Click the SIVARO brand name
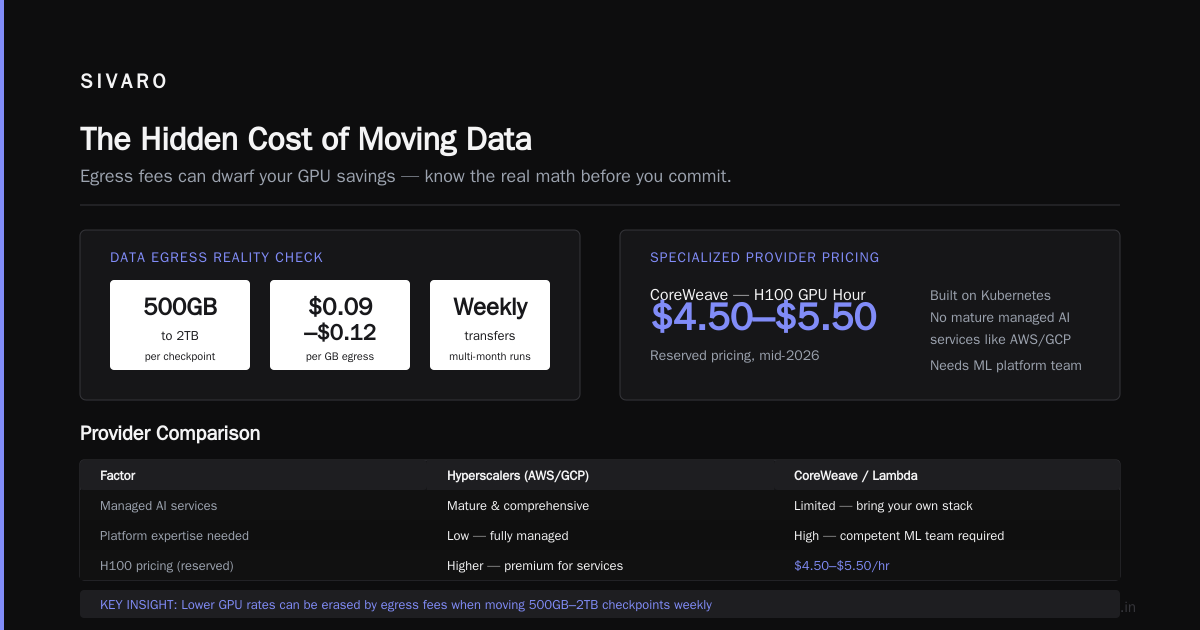 (x=124, y=82)
